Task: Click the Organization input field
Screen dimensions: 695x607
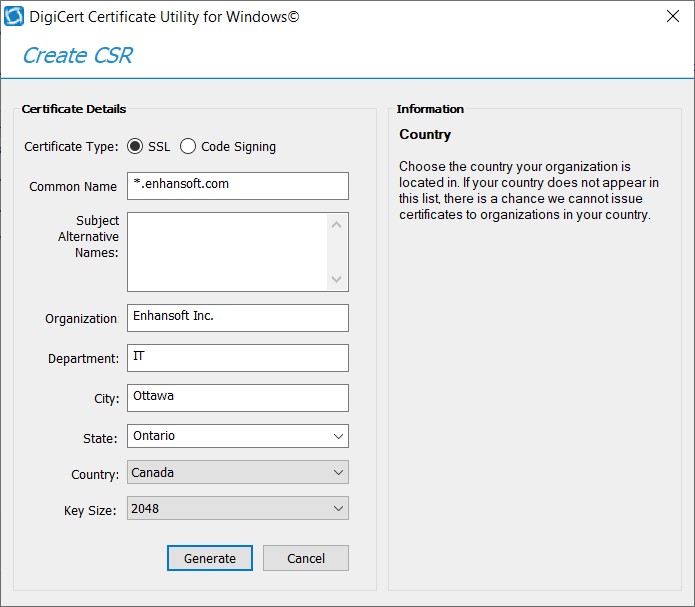Action: [x=238, y=318]
